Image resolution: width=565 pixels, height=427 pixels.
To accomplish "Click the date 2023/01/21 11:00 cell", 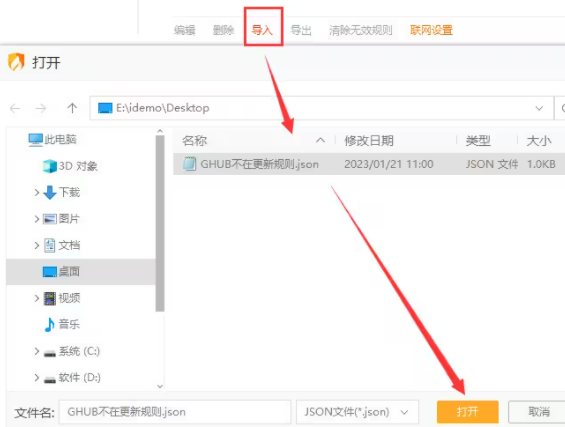I will point(389,164).
